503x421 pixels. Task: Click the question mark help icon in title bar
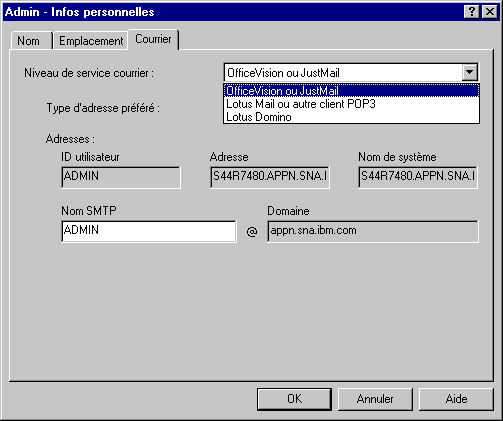pos(472,12)
